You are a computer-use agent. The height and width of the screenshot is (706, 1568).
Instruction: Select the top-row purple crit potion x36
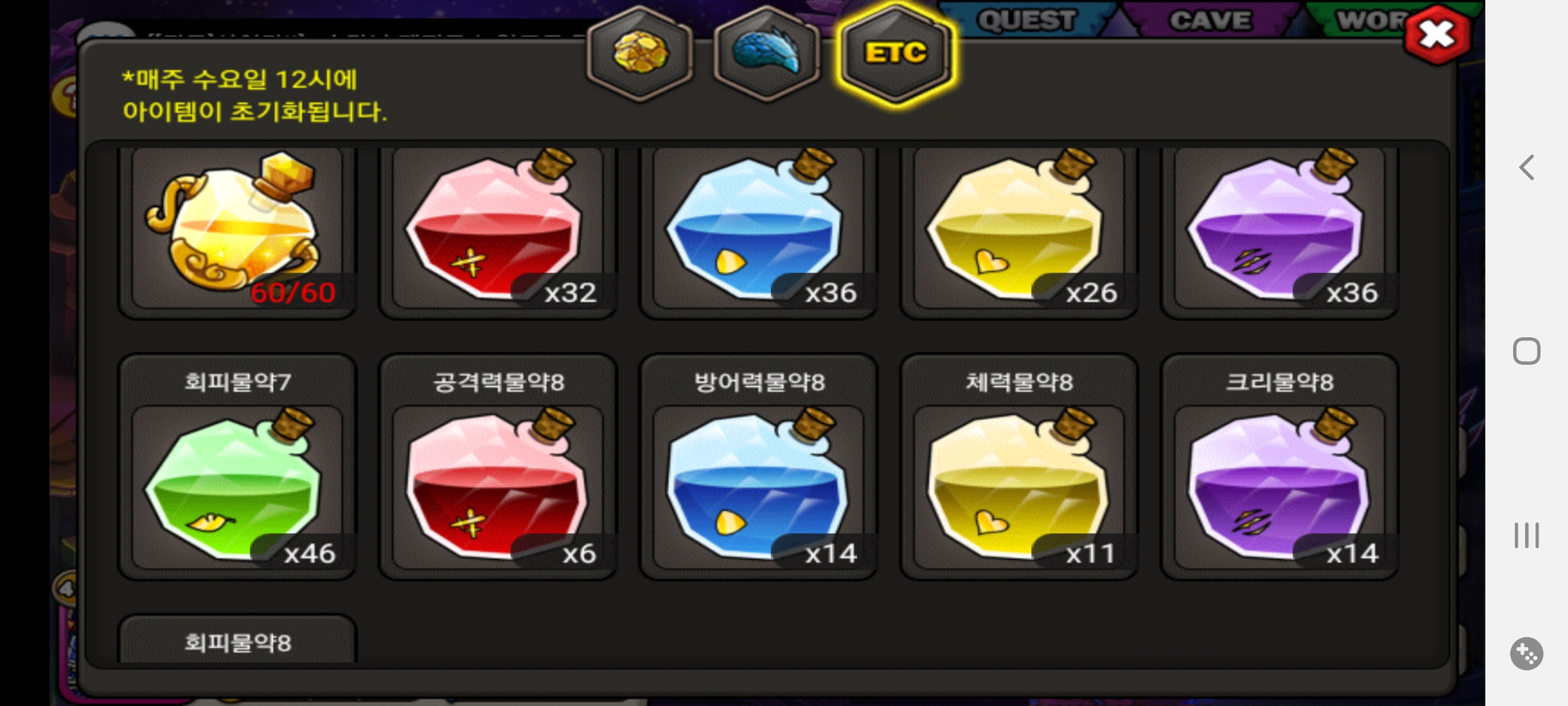pos(1280,229)
